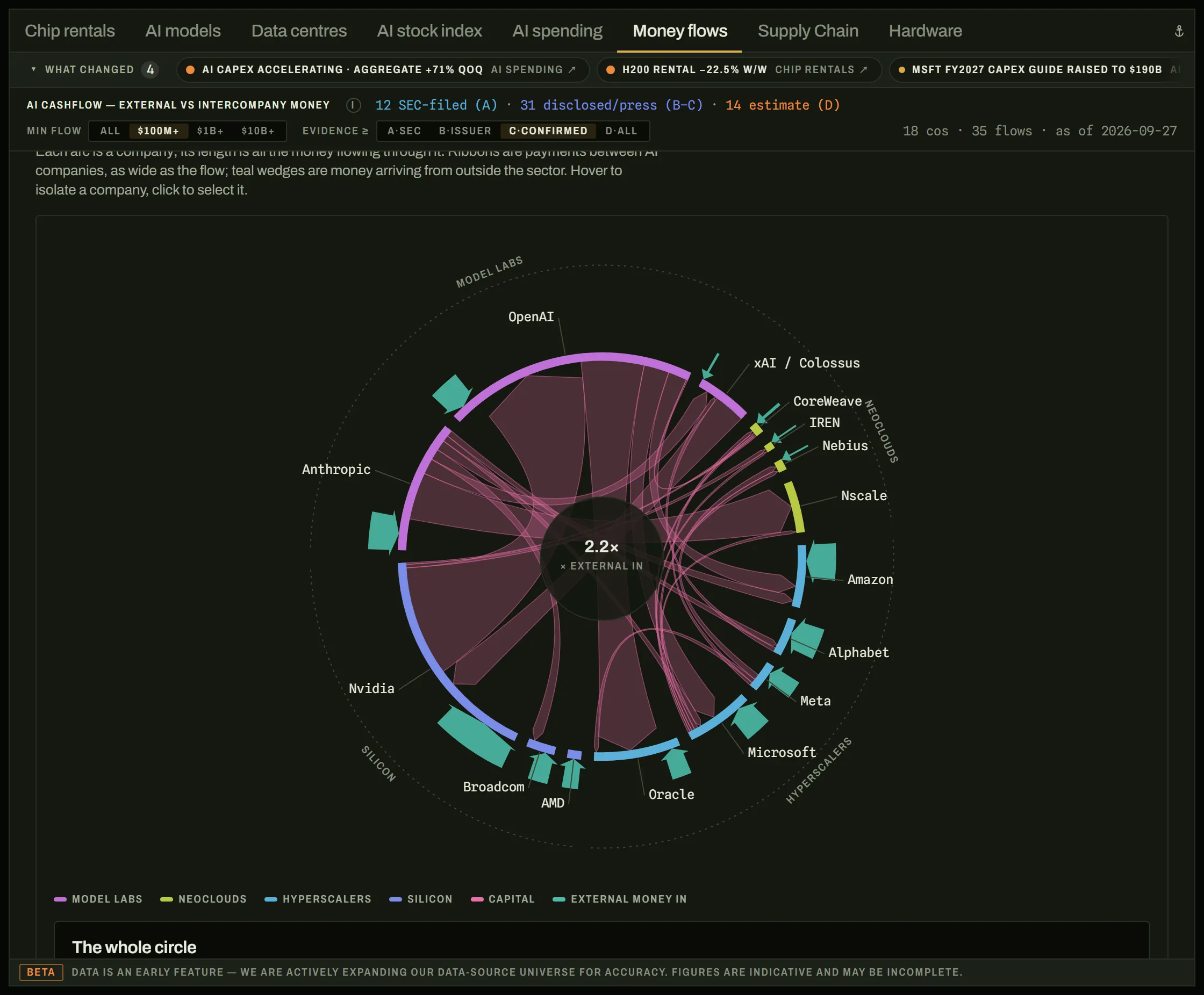This screenshot has width=1204, height=995.
Task: Click the What Changed count badge 4
Action: (x=150, y=69)
